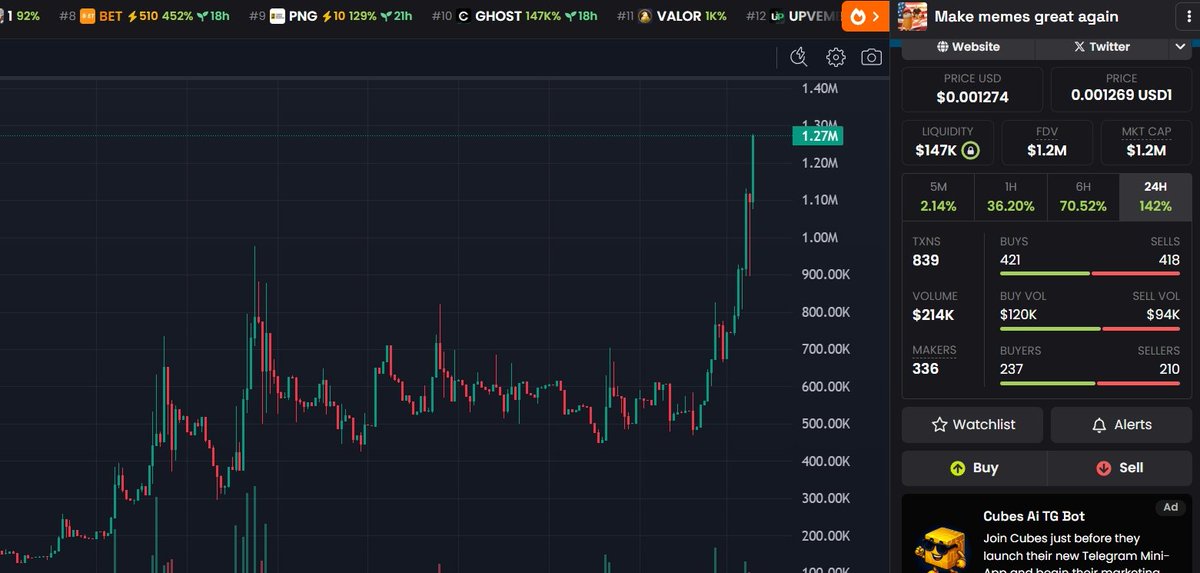Viewport: 1200px width, 573px height.
Task: Click the token avatar image in header
Action: pos(911,16)
